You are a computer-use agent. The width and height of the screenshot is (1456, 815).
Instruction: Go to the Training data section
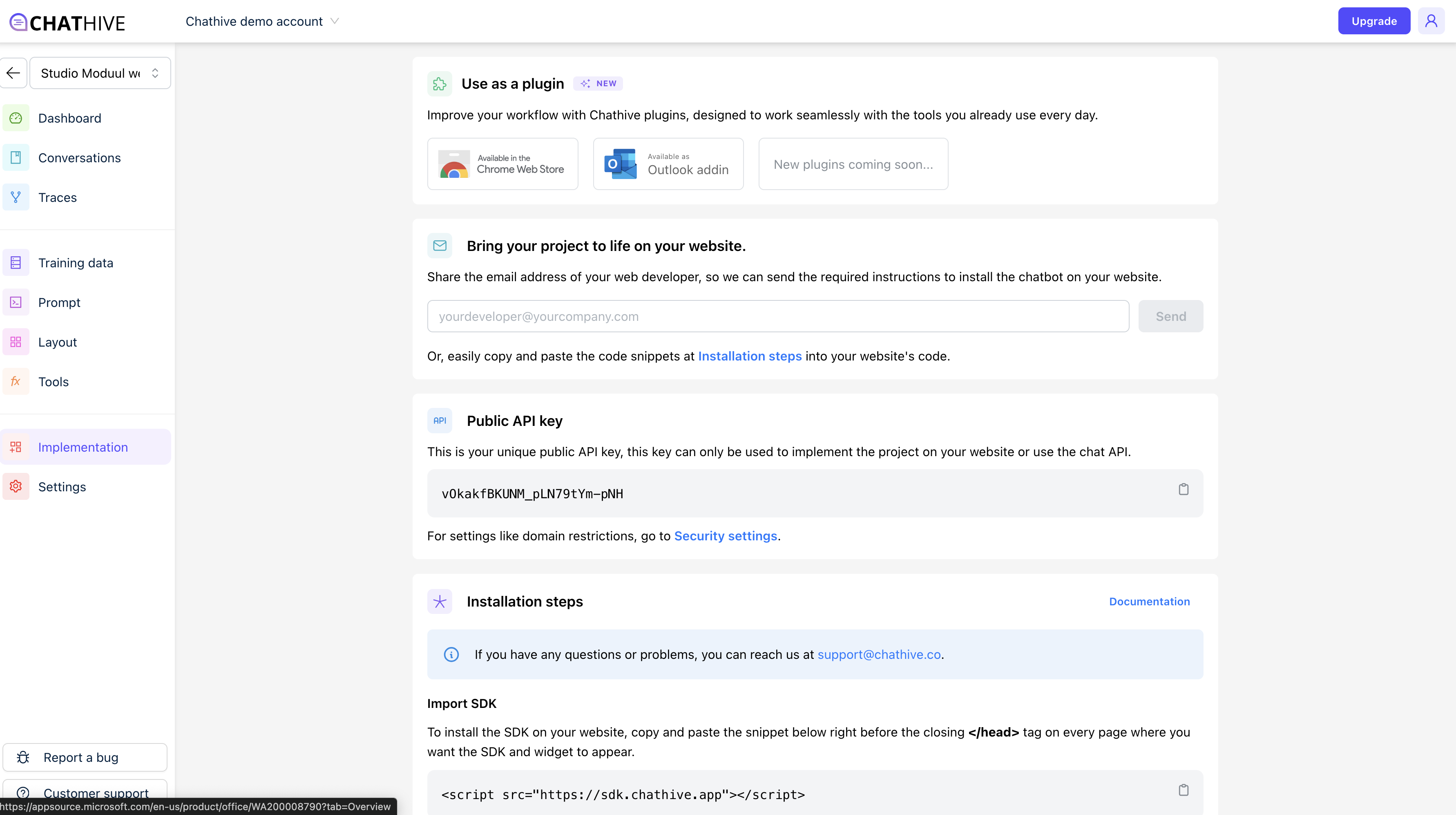(x=76, y=263)
